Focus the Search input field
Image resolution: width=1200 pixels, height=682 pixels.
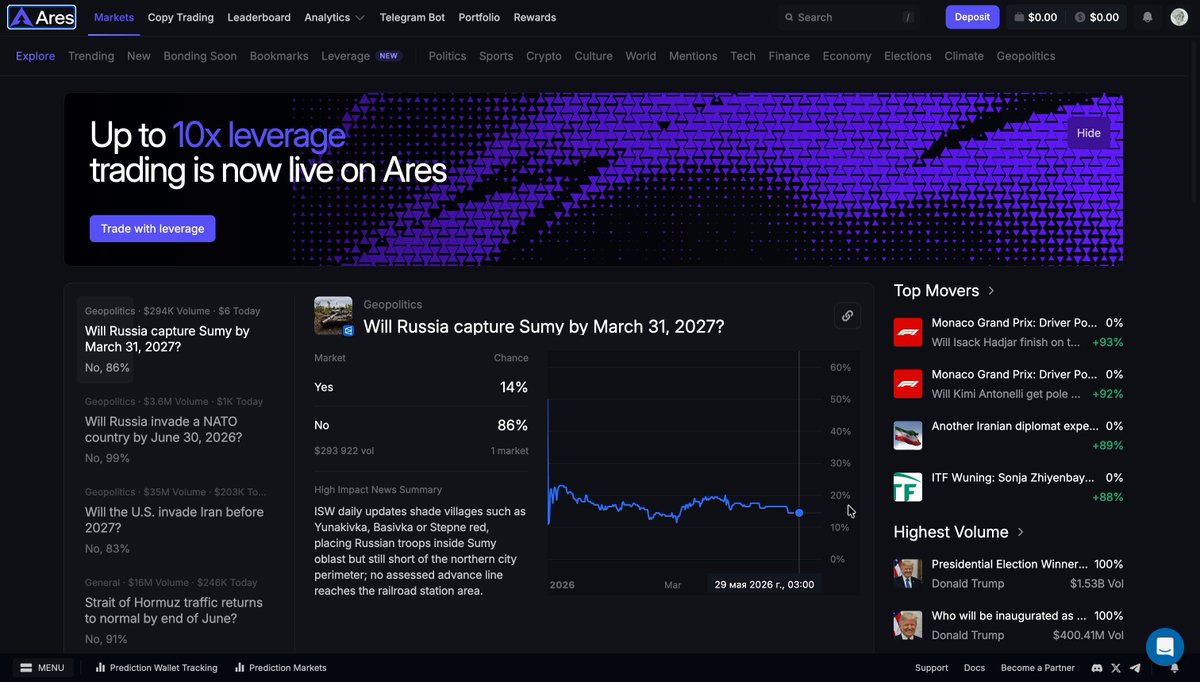point(849,17)
